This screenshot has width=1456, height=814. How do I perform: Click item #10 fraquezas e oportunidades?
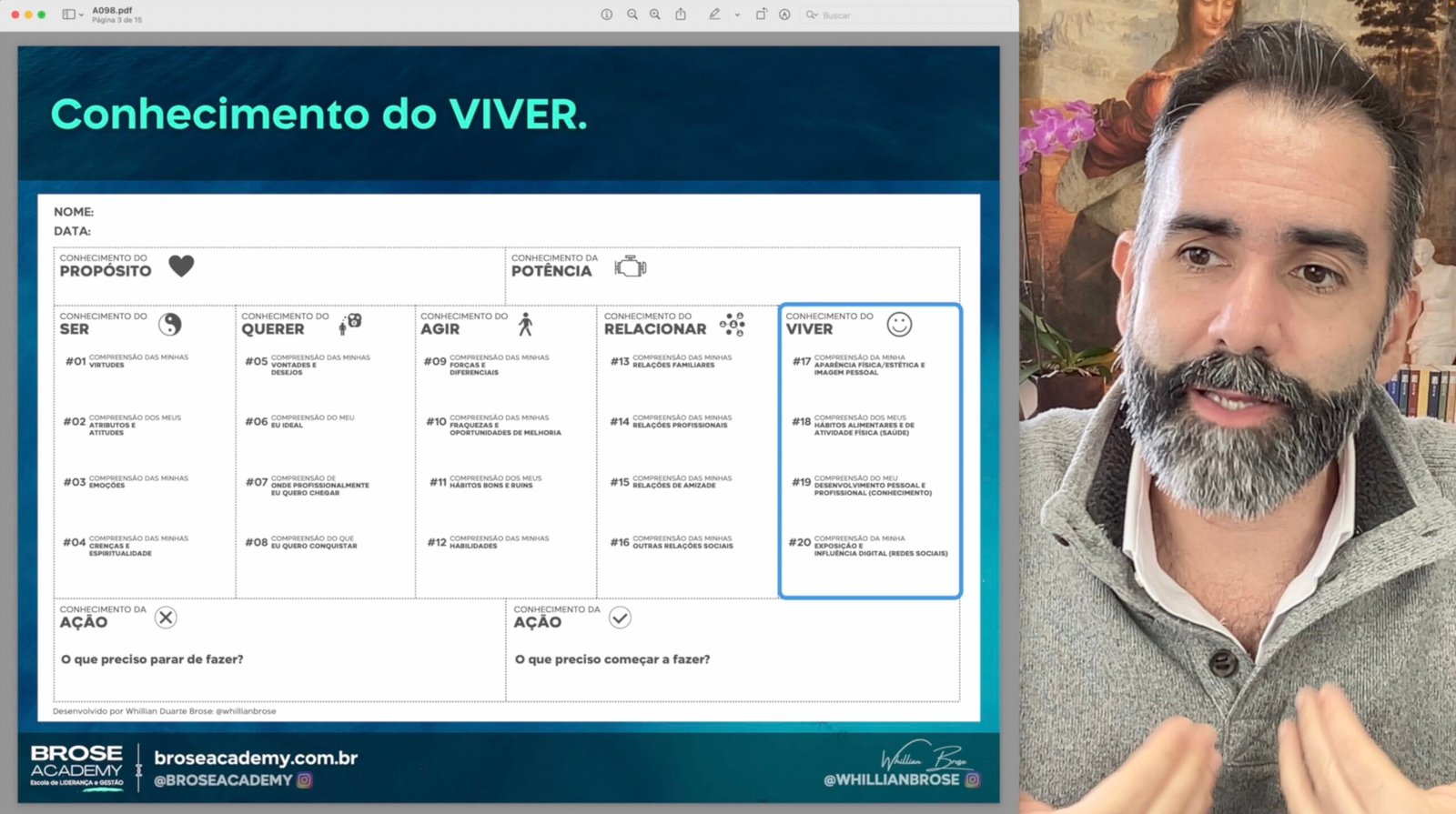pos(493,425)
